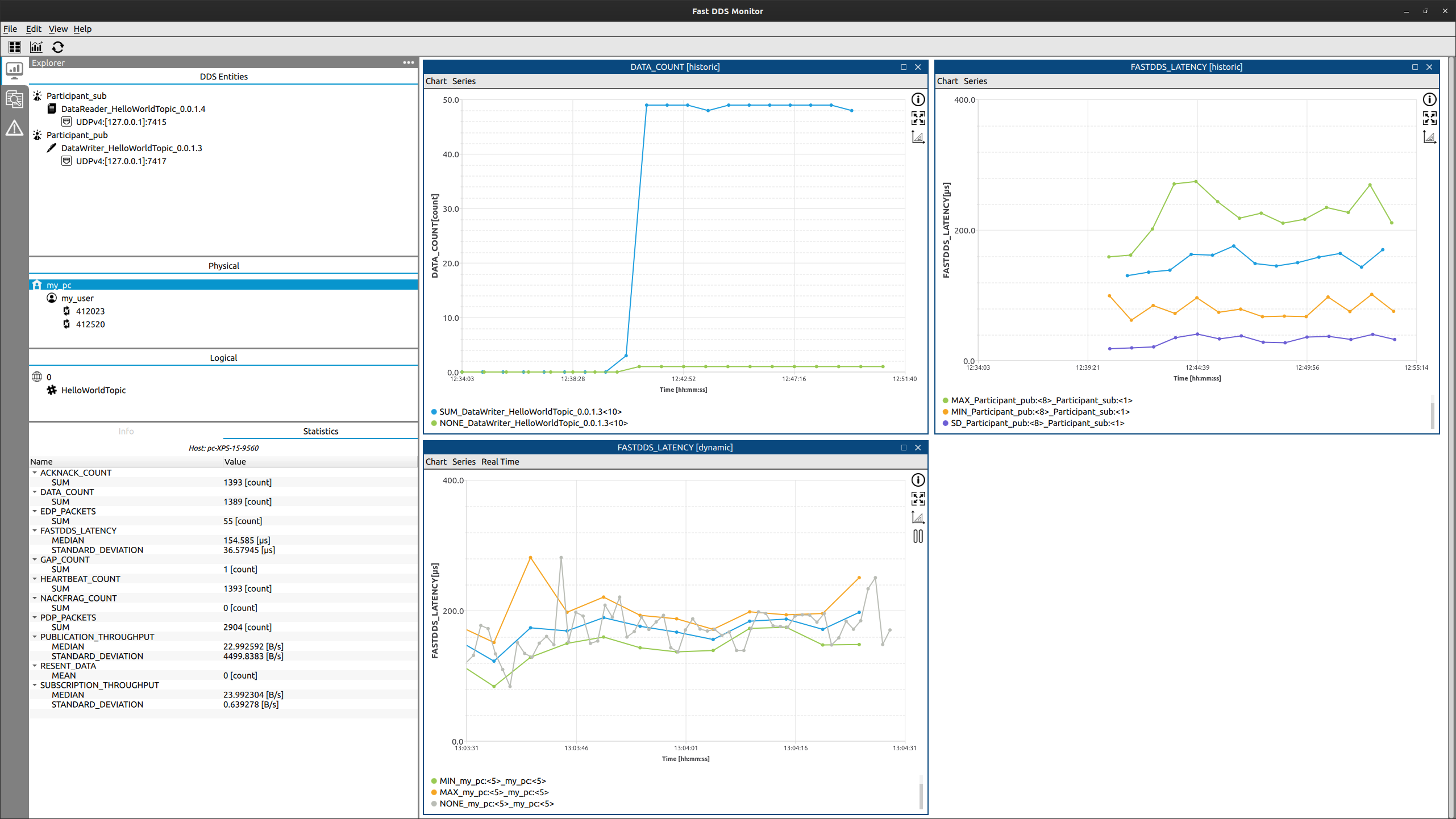This screenshot has width=1456, height=819.
Task: Show info for FASTDDS_LATENCY historic chart
Action: (x=1429, y=99)
